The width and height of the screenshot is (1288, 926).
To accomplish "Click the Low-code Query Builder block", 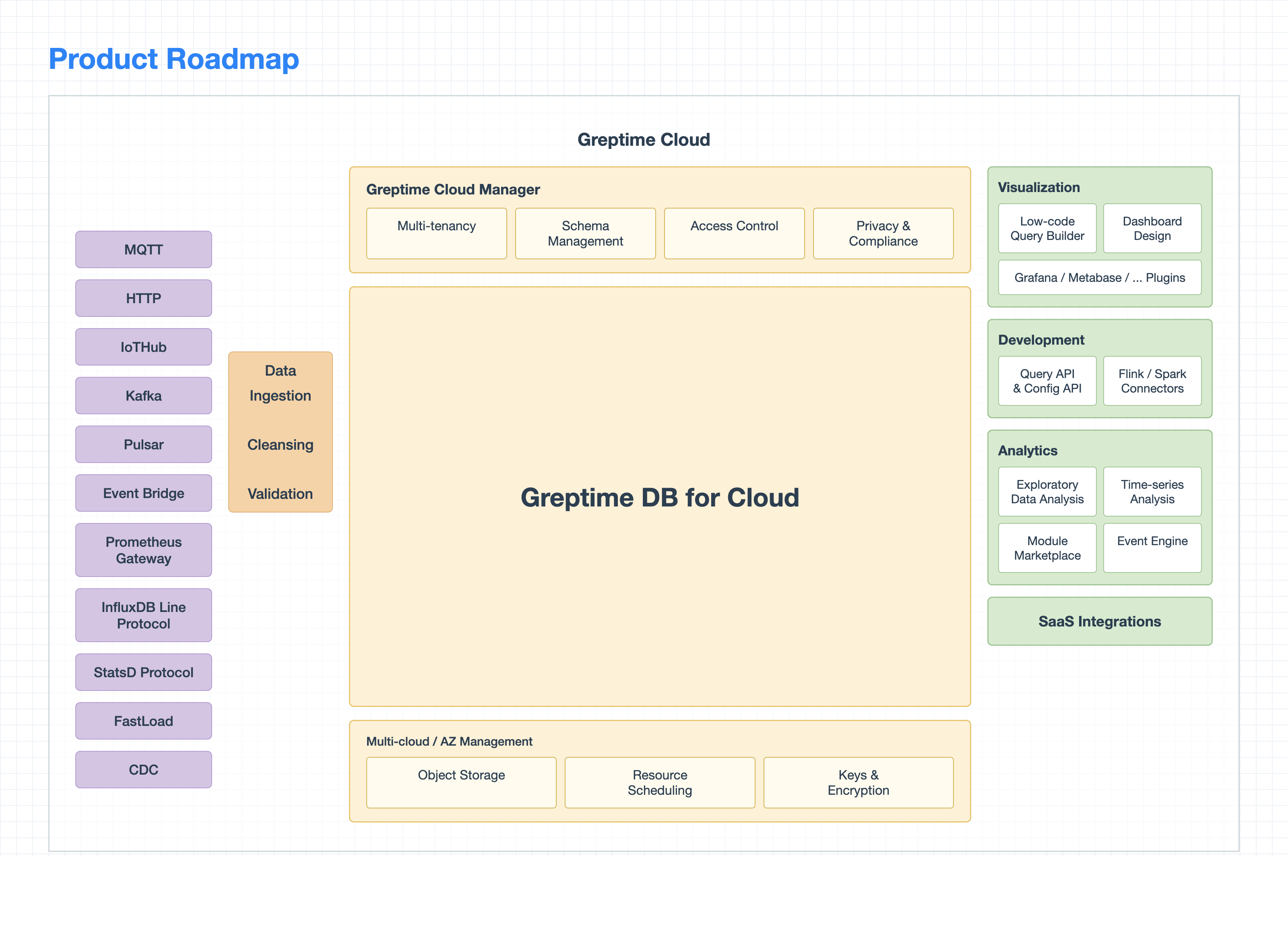I will point(1046,228).
